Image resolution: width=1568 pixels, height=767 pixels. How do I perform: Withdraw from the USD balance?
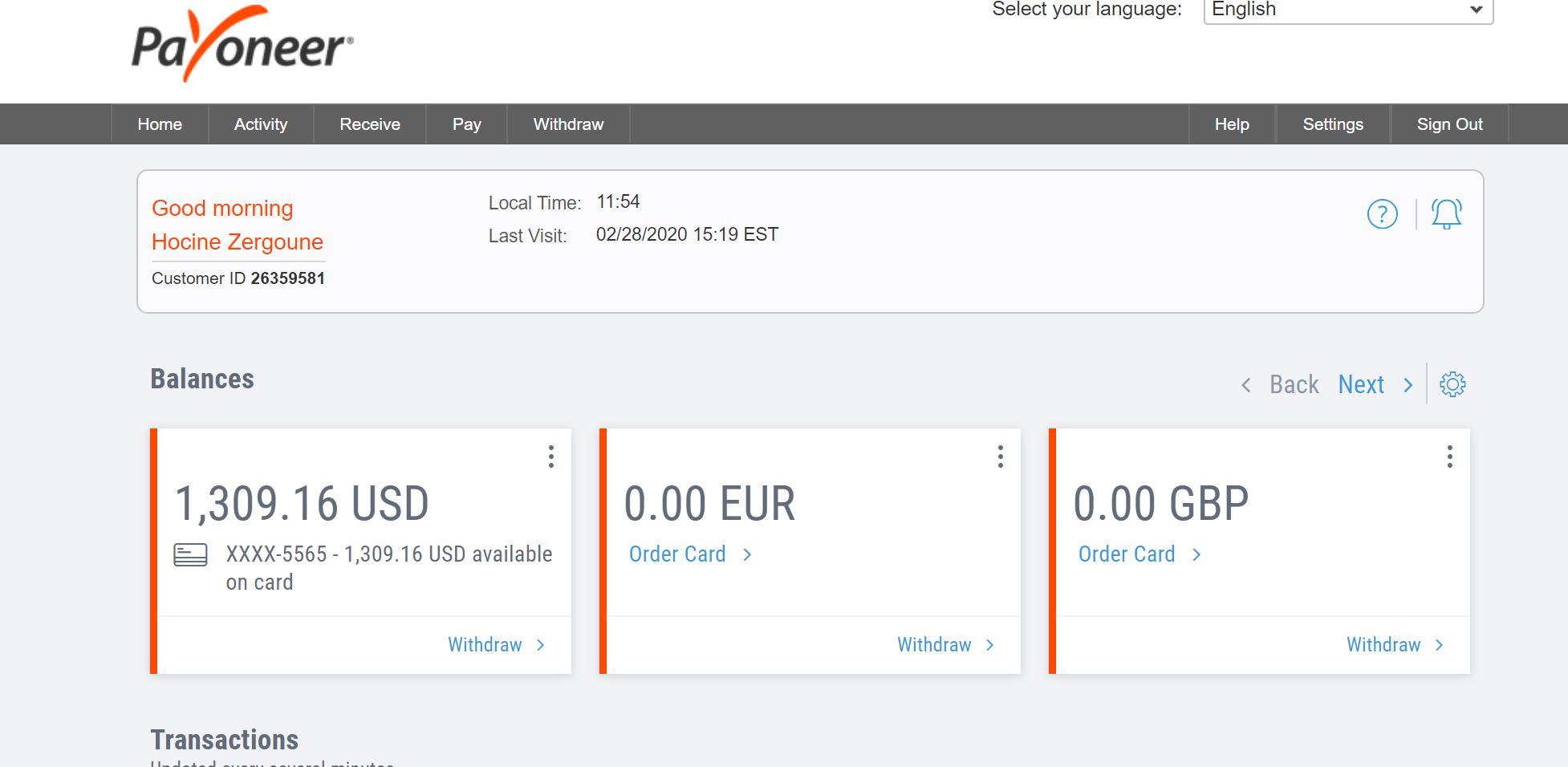click(x=485, y=645)
